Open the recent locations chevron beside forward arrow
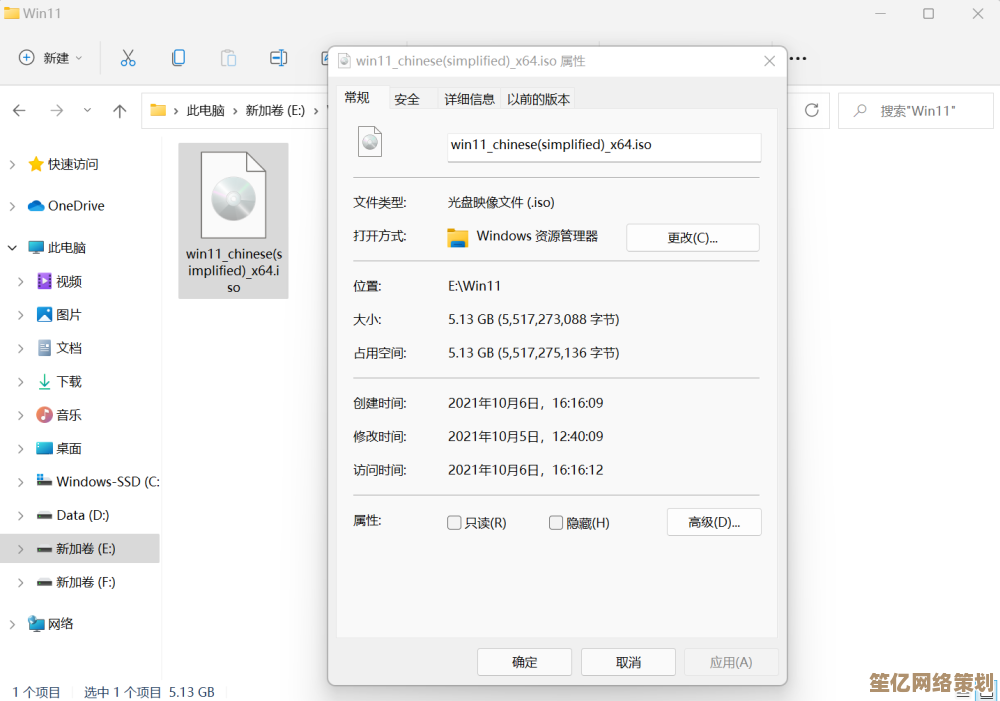The image size is (1000, 701). [87, 110]
